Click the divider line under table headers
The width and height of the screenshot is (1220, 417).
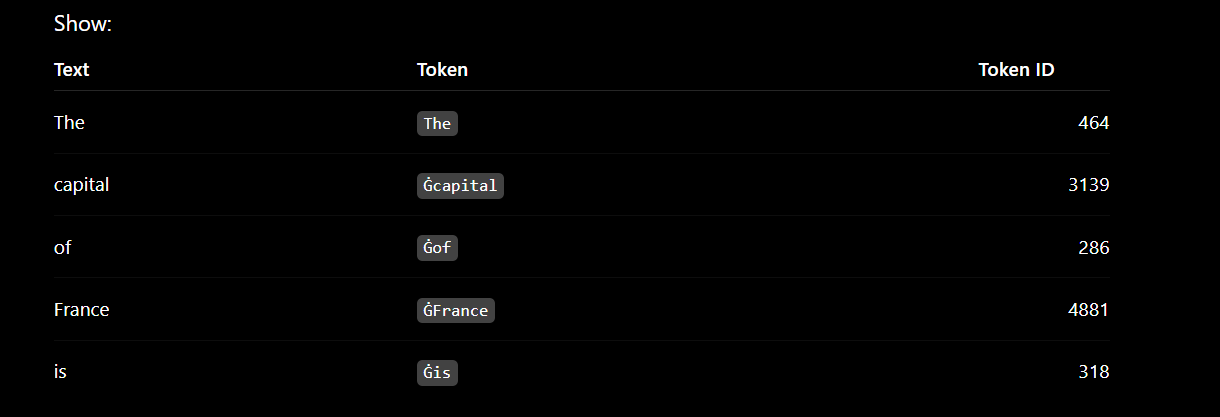click(x=582, y=91)
